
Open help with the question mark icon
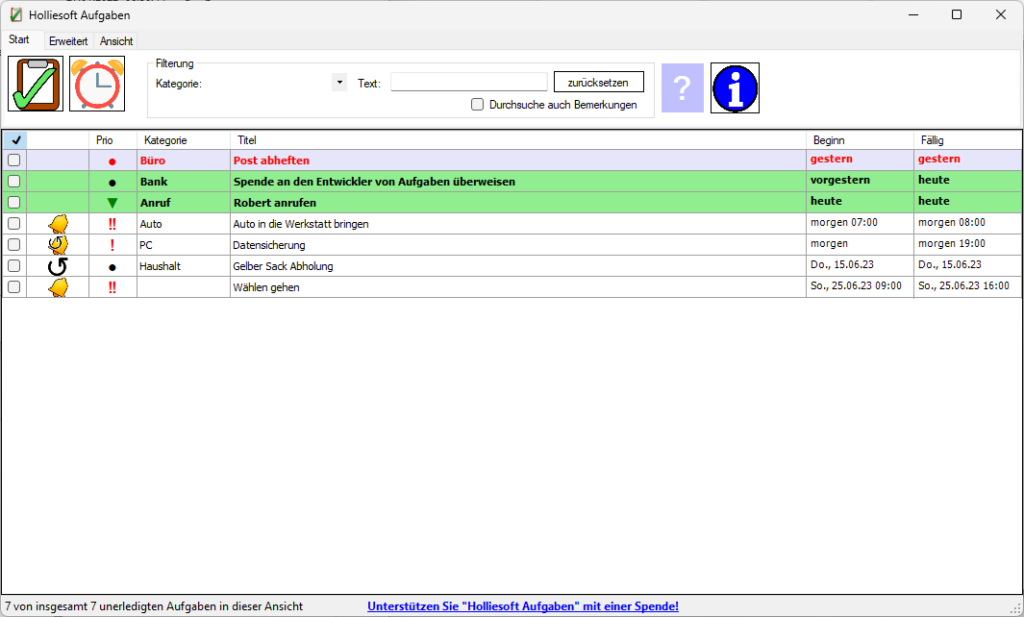coord(682,88)
